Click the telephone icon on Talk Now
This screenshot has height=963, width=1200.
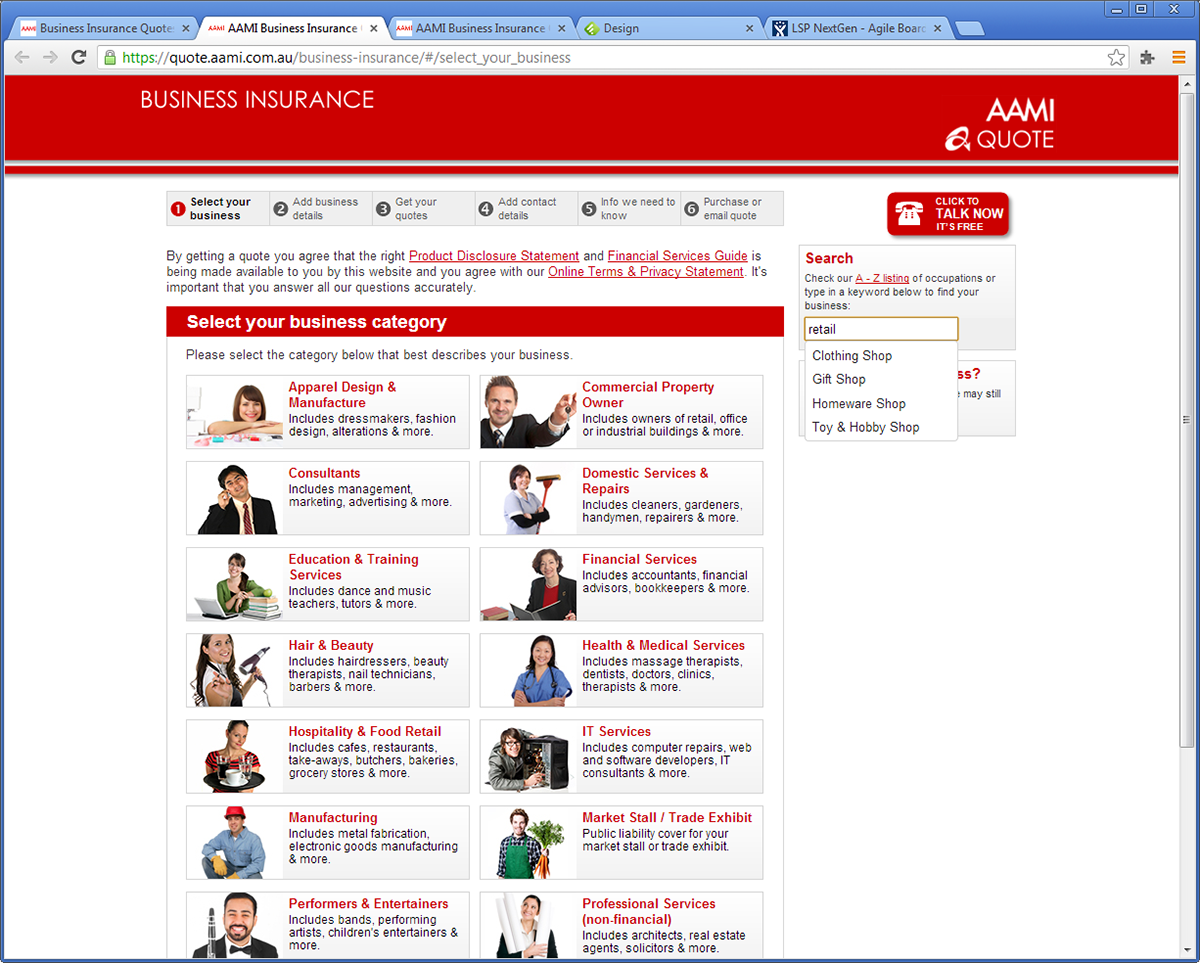tap(909, 214)
